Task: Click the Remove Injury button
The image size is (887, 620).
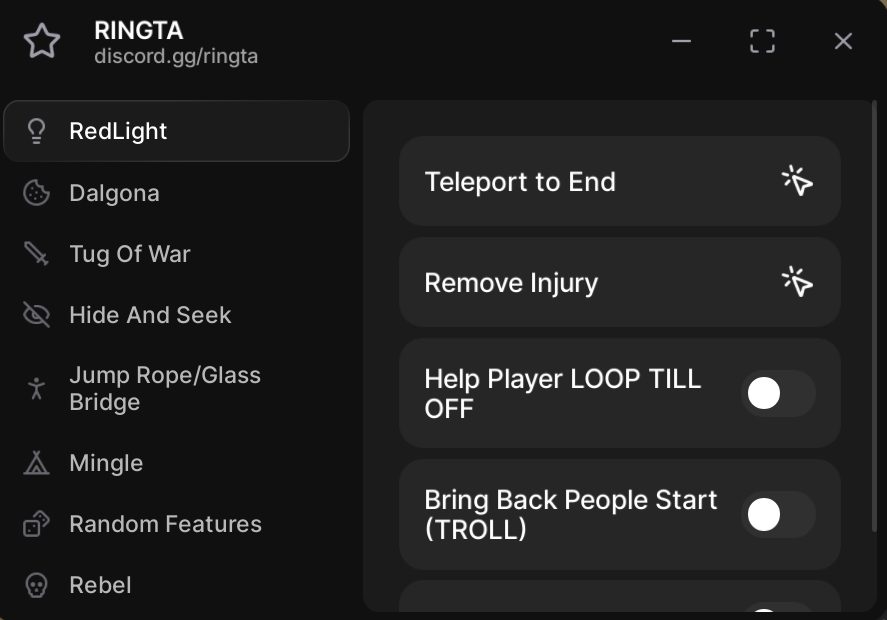Action: [619, 282]
